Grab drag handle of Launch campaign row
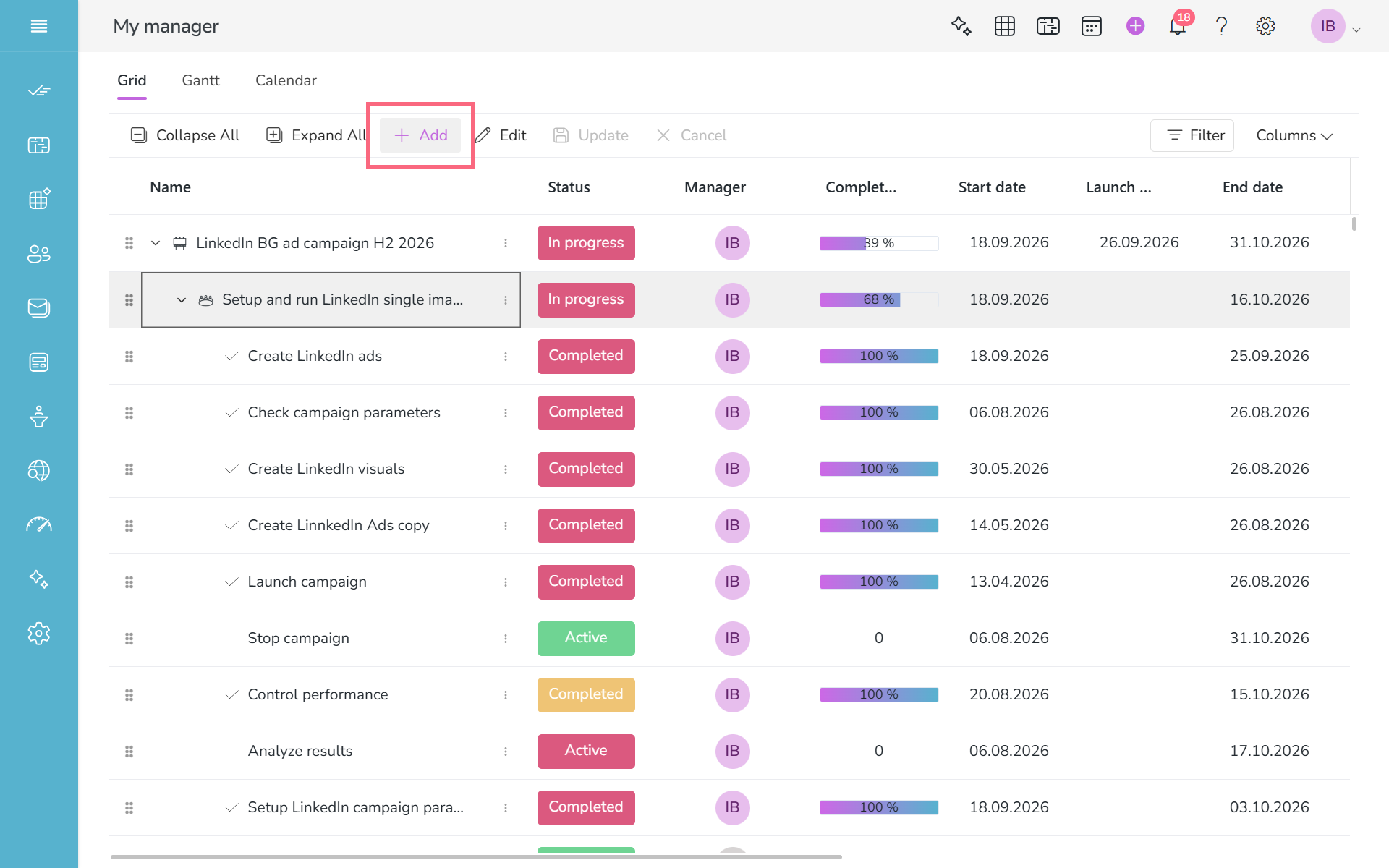Image resolution: width=1389 pixels, height=868 pixels. click(x=129, y=582)
